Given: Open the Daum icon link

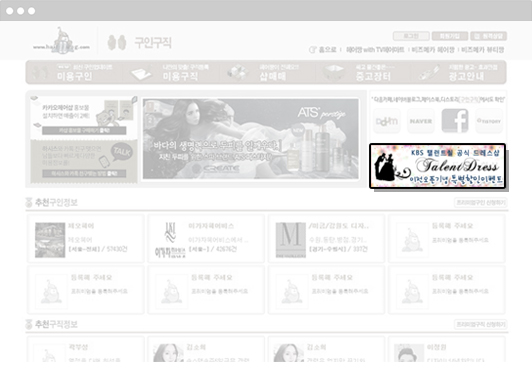Looking at the screenshot, I should [x=387, y=121].
